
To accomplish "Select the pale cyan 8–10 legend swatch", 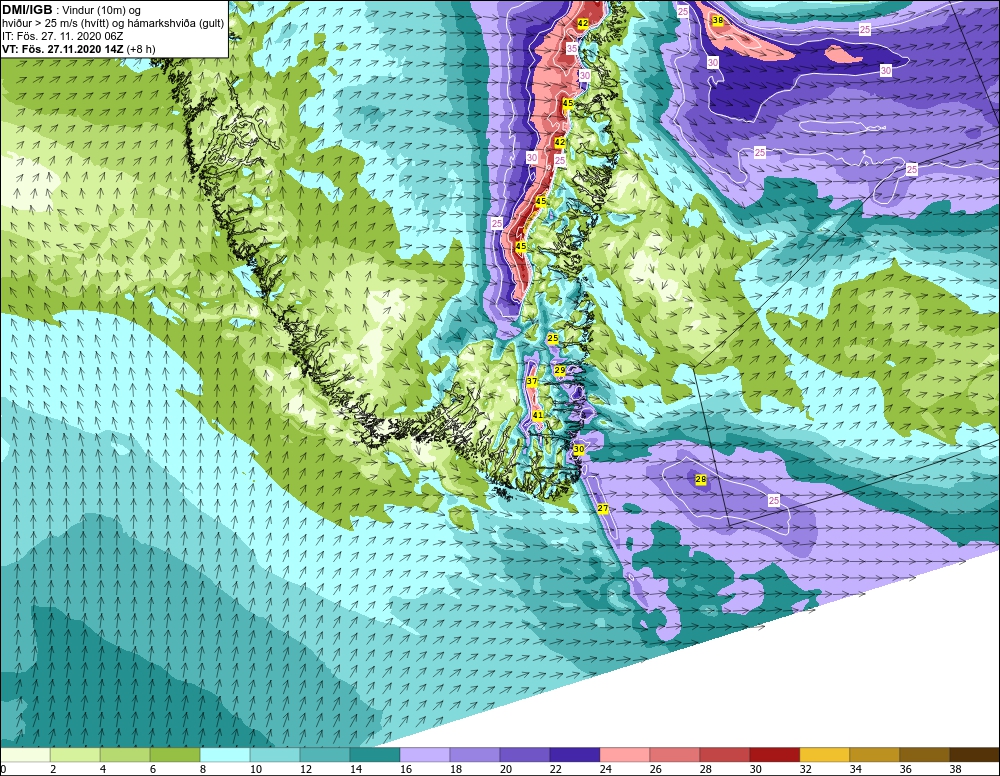I will tap(225, 755).
